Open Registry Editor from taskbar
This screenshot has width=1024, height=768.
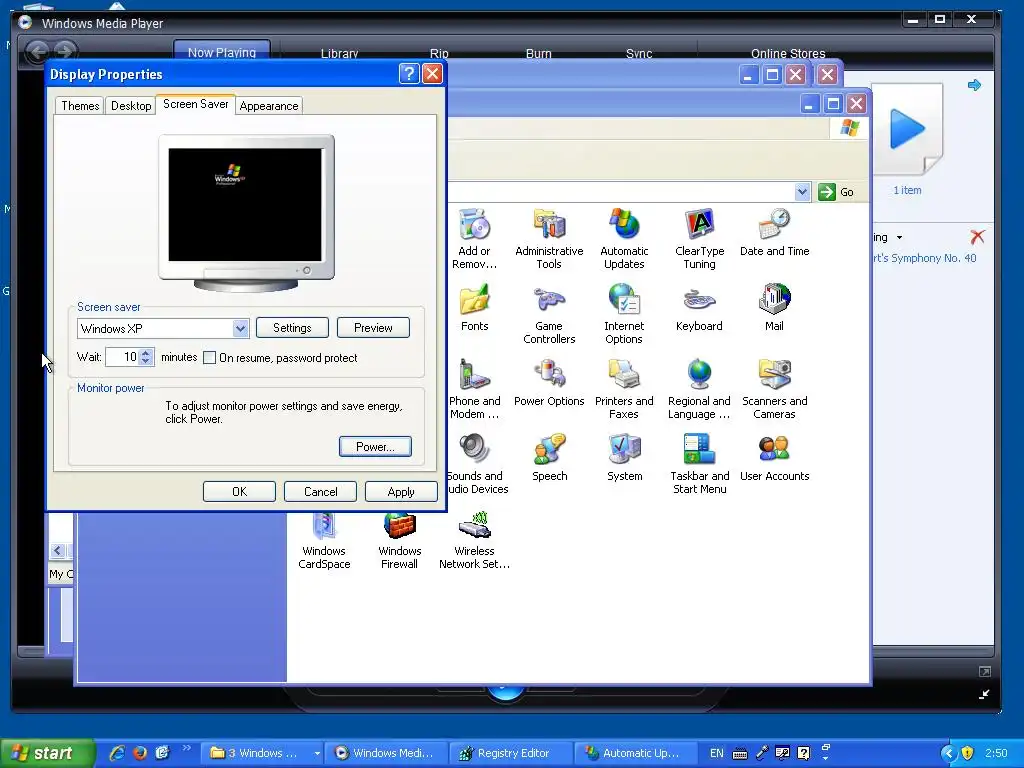coord(511,753)
